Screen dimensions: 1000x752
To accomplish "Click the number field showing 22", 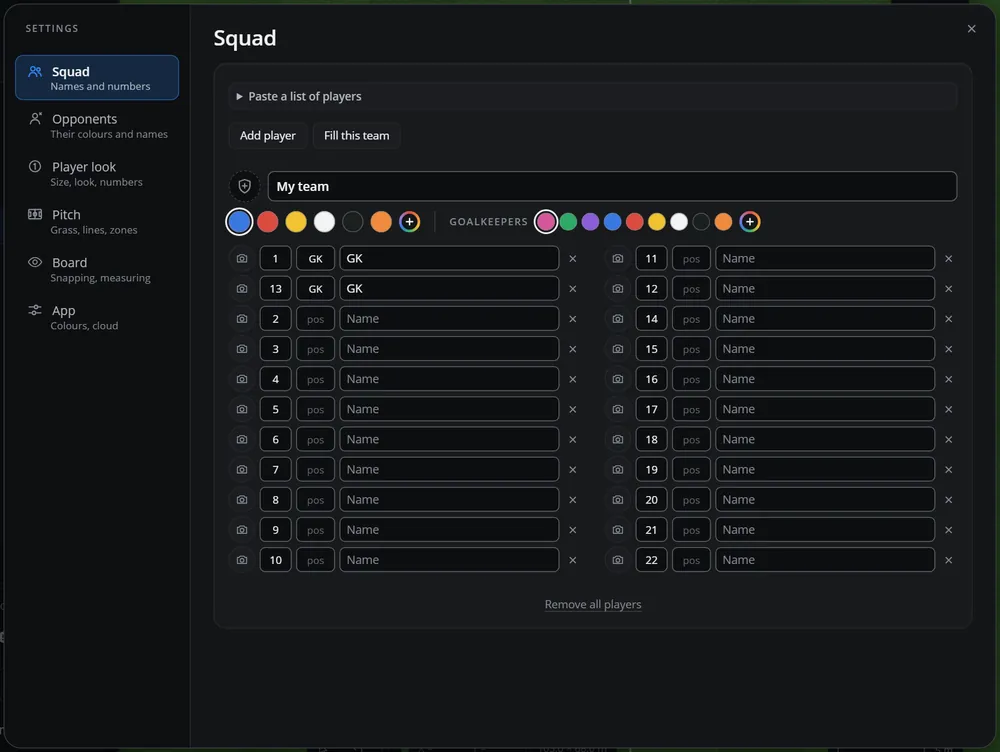I will 651,559.
